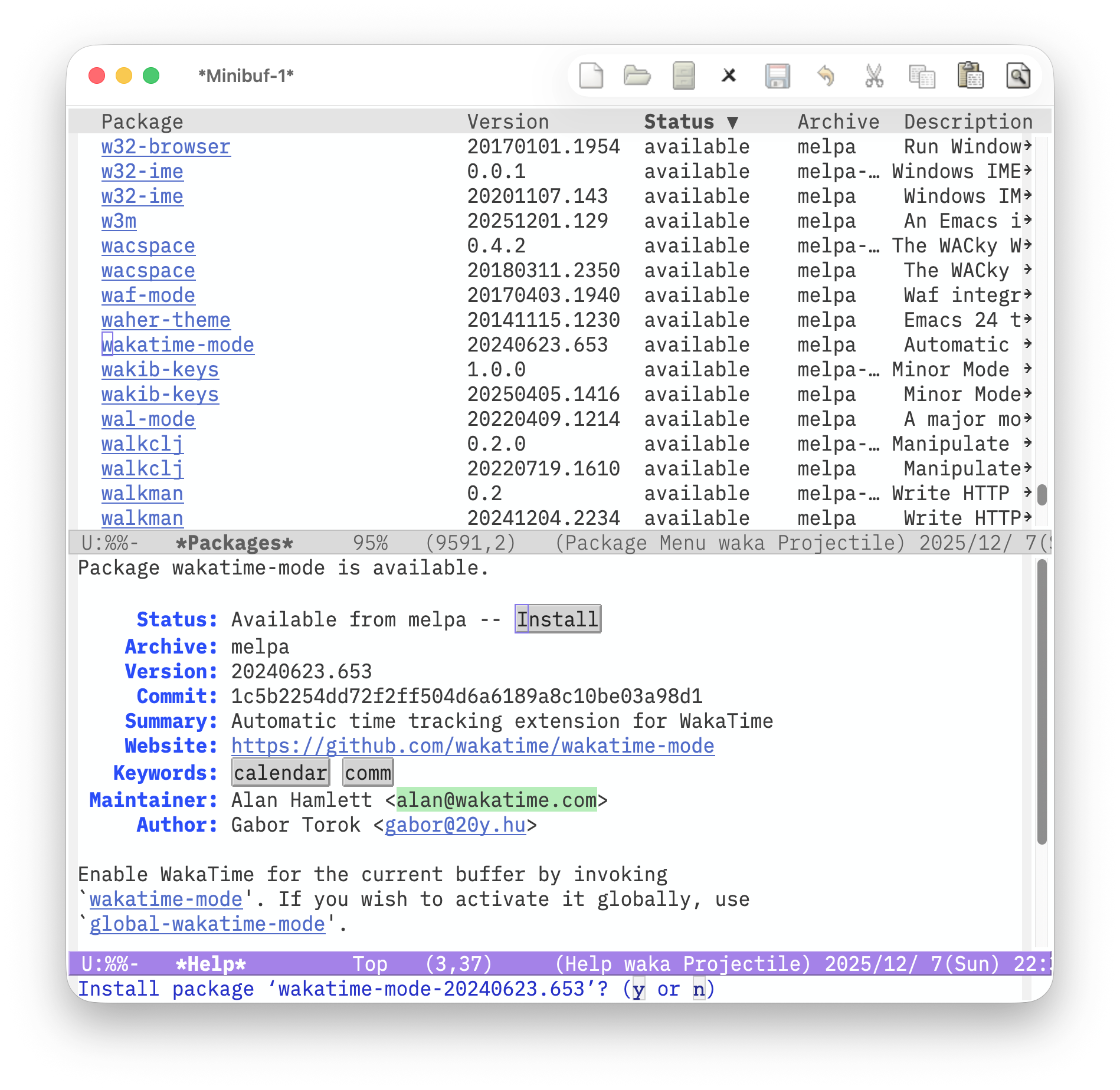
Task: Sort by the Status column header
Action: (x=691, y=122)
